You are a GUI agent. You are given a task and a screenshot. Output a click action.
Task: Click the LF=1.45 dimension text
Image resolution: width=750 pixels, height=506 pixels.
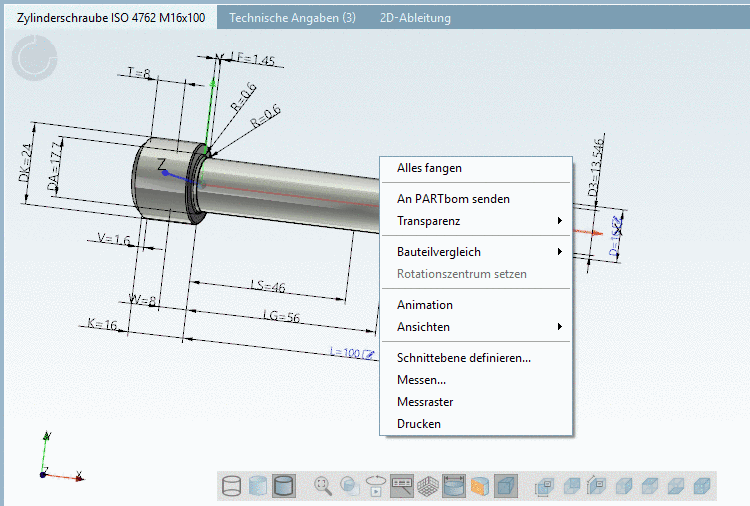253,59
